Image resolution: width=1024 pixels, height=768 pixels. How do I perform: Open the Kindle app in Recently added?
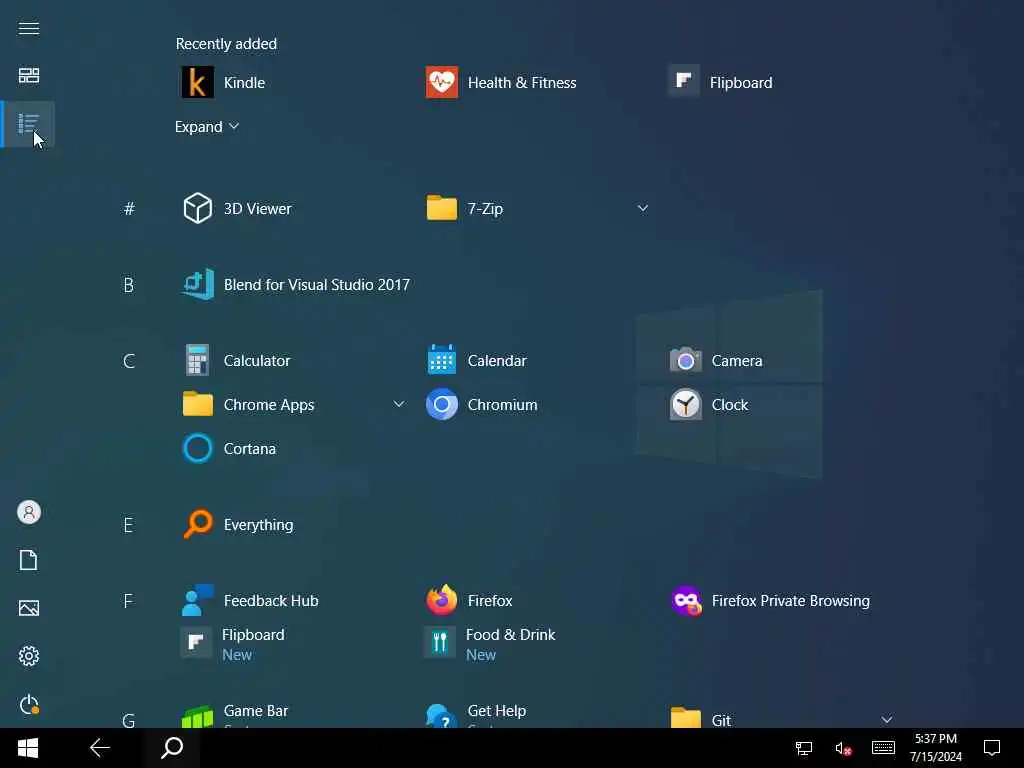pos(223,82)
